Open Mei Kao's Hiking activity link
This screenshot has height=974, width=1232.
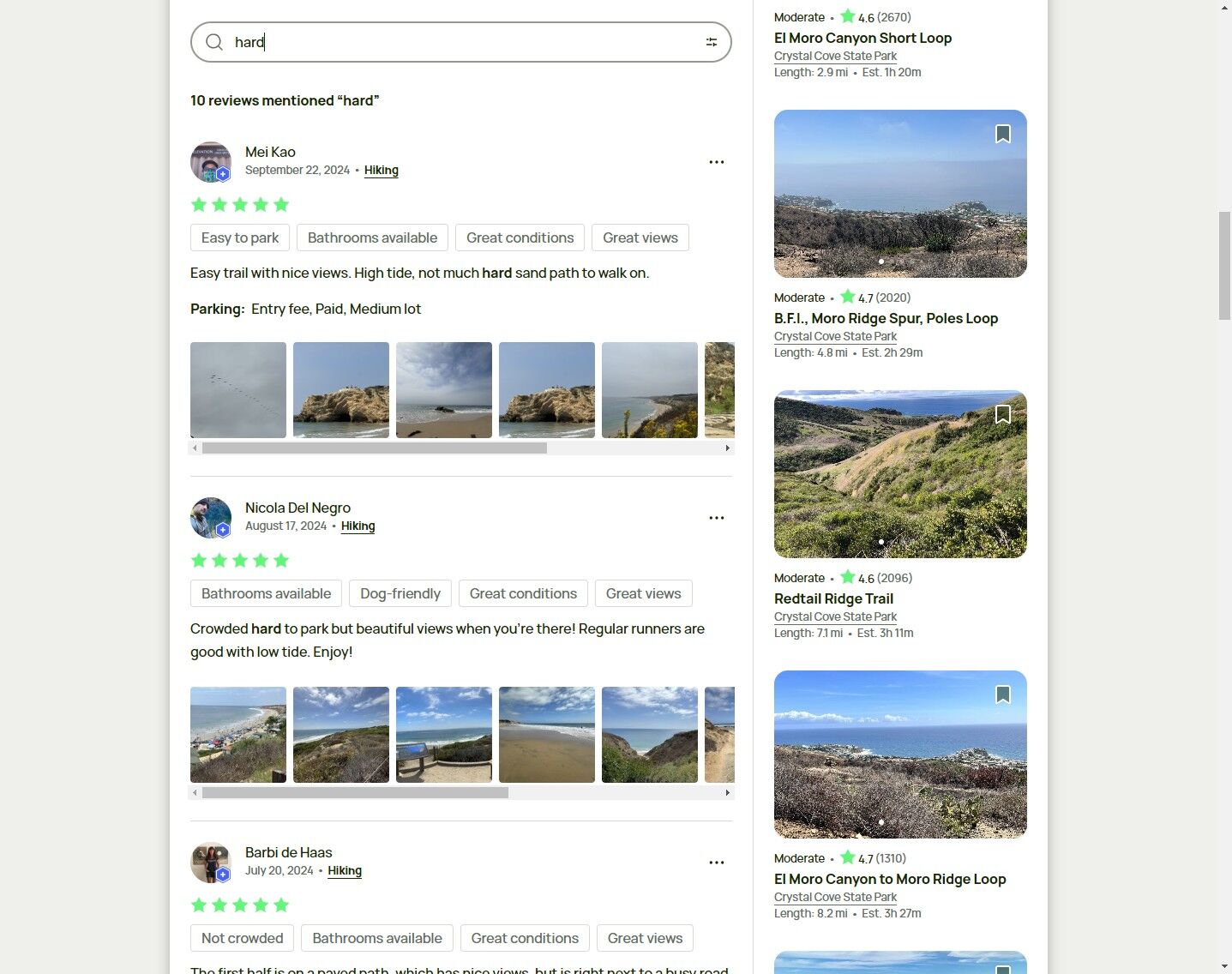click(382, 171)
